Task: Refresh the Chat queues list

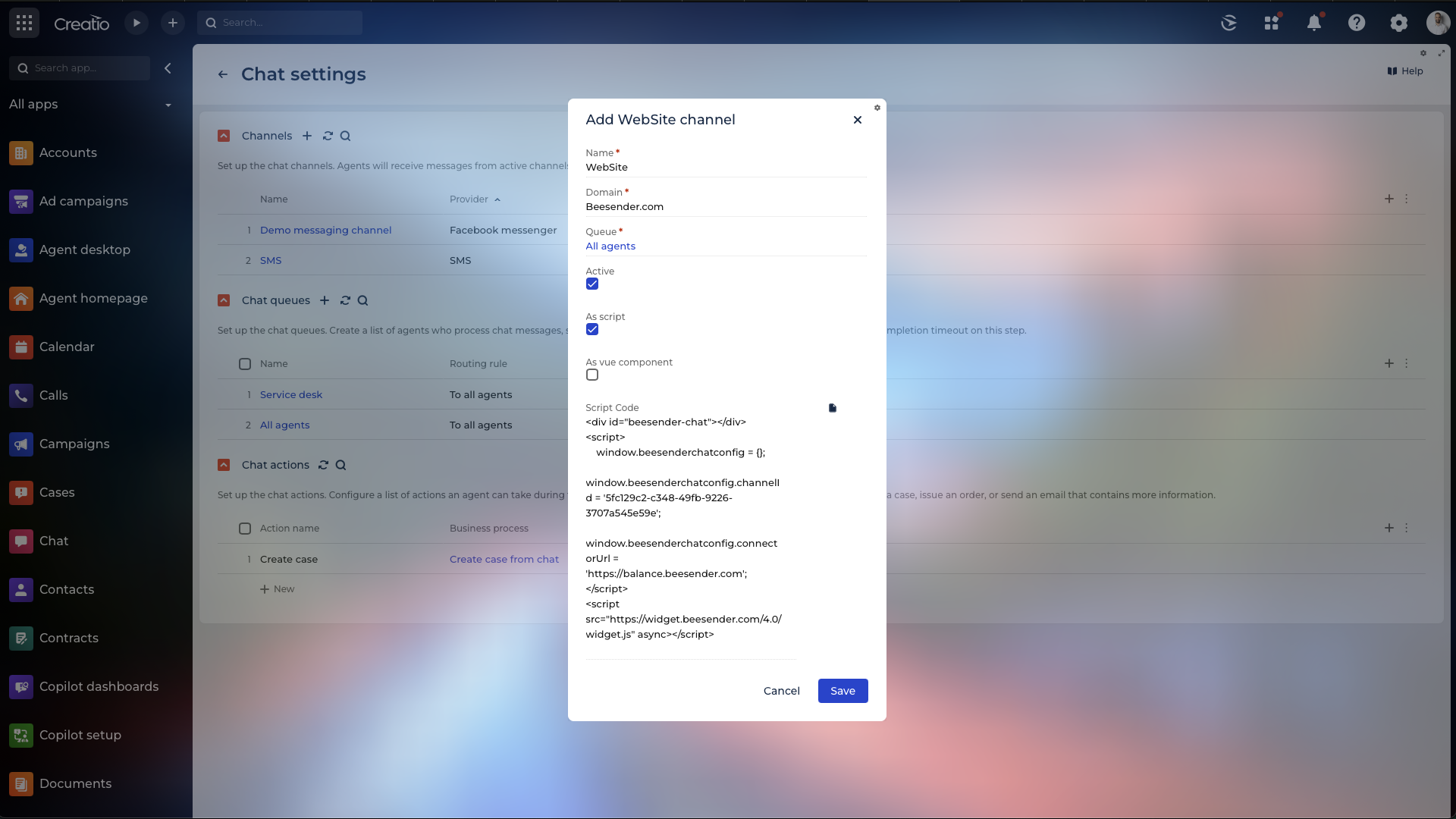Action: click(345, 300)
